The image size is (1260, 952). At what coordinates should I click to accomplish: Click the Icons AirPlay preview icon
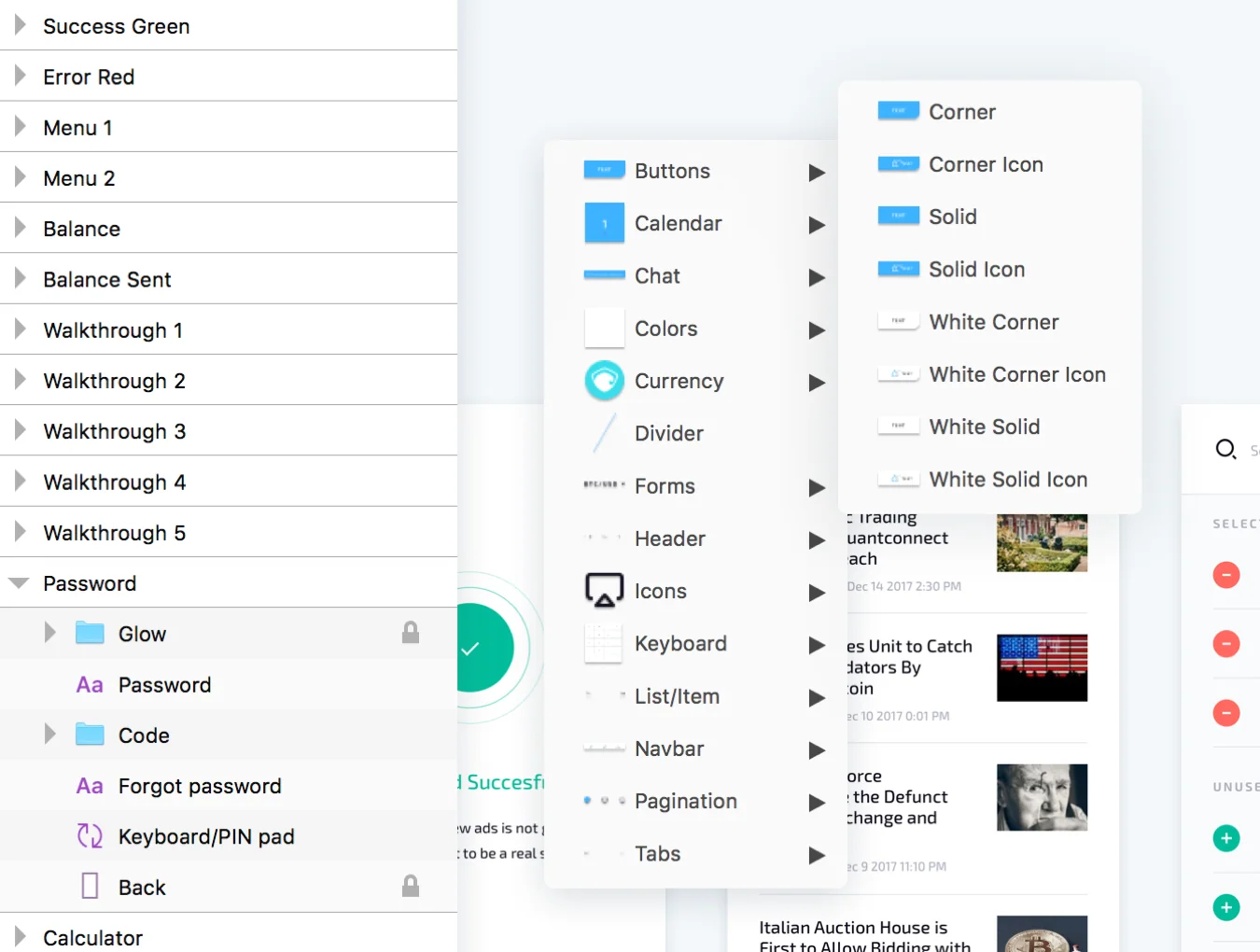(604, 591)
